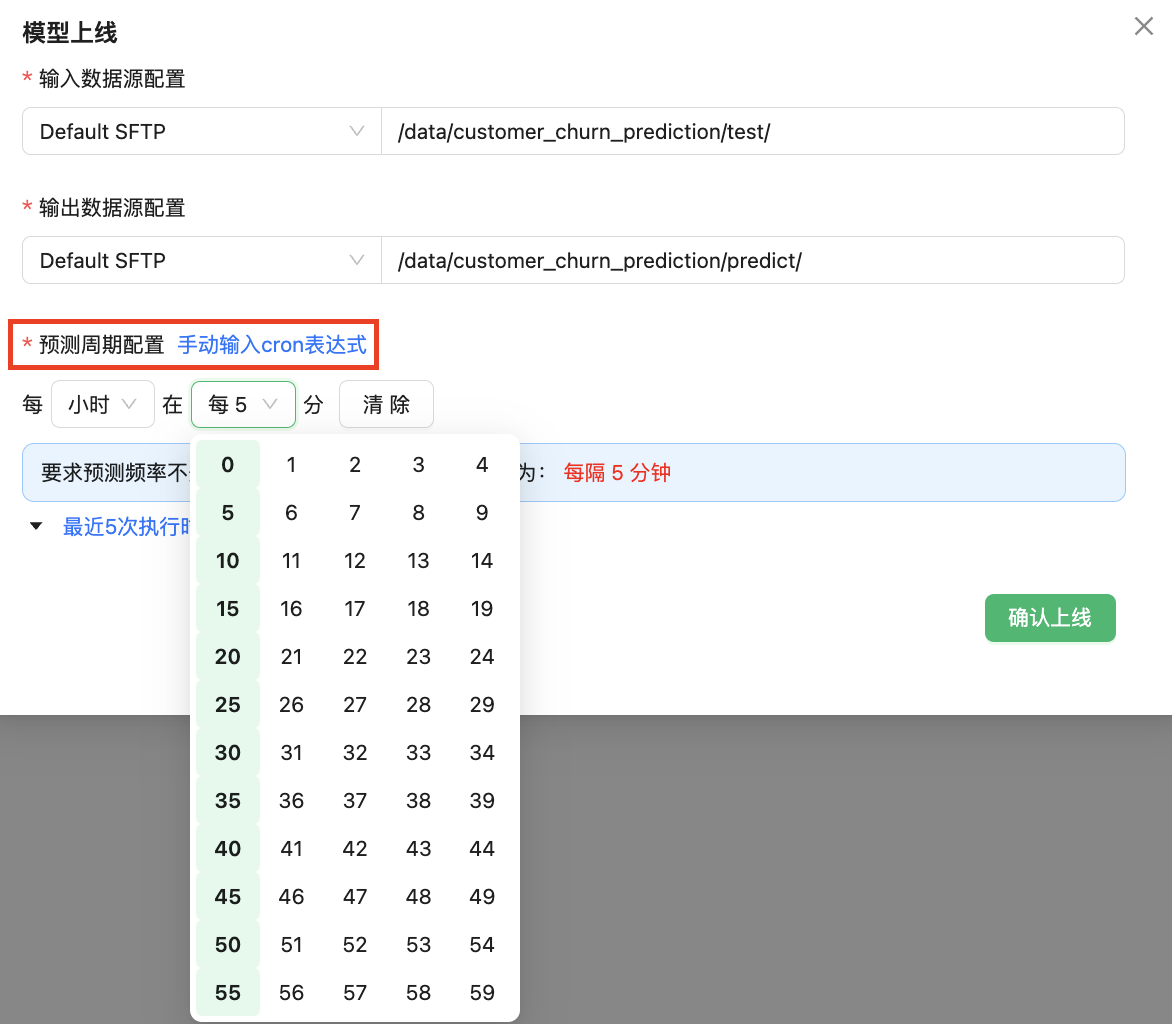Pick minute 43 from the minute grid
Image resolution: width=1172 pixels, height=1024 pixels.
(x=418, y=848)
